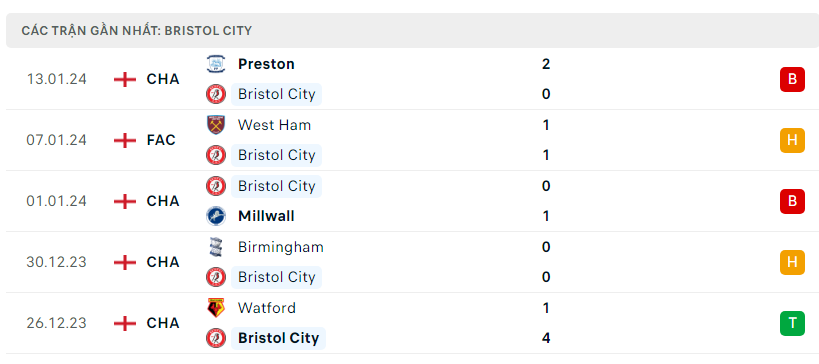This screenshot has width=819, height=364.
Task: Click green T badge for Watford match
Action: click(792, 323)
